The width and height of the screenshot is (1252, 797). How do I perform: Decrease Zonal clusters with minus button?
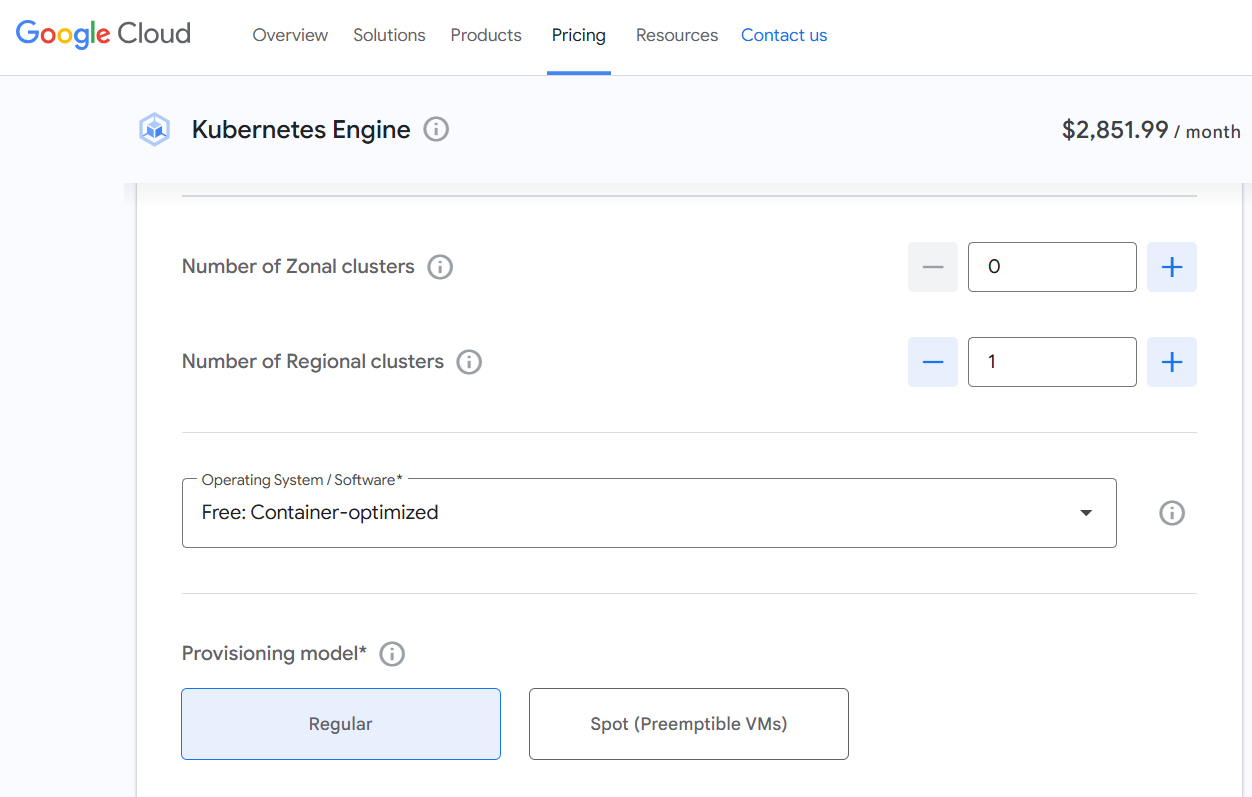click(932, 267)
